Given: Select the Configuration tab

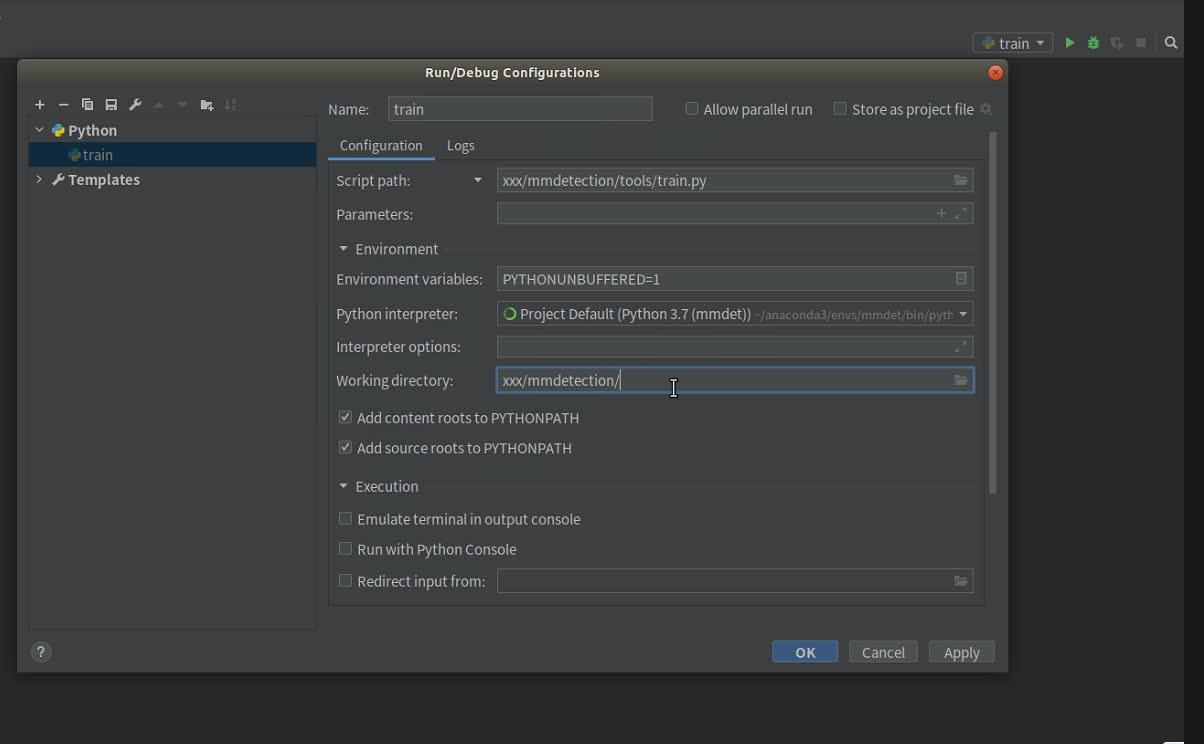Looking at the screenshot, I should coord(381,146).
